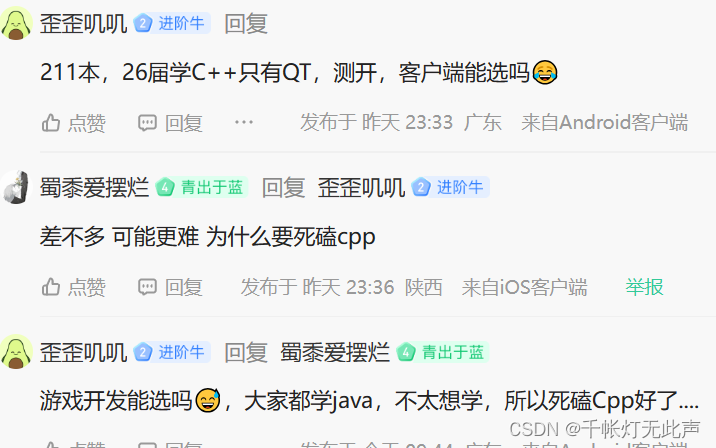This screenshot has width=716, height=448.
Task: Click the 回复 text under first comment
Action: [184, 123]
